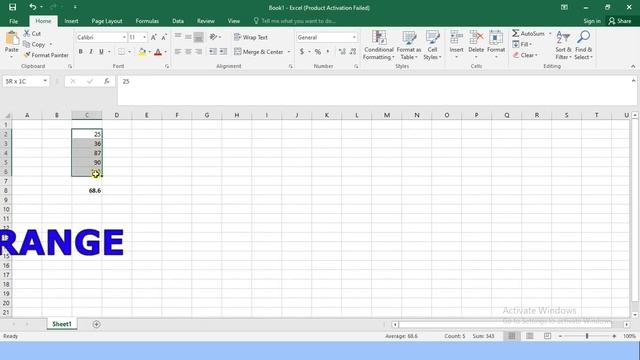Open the Name Box dropdown

click(45, 81)
